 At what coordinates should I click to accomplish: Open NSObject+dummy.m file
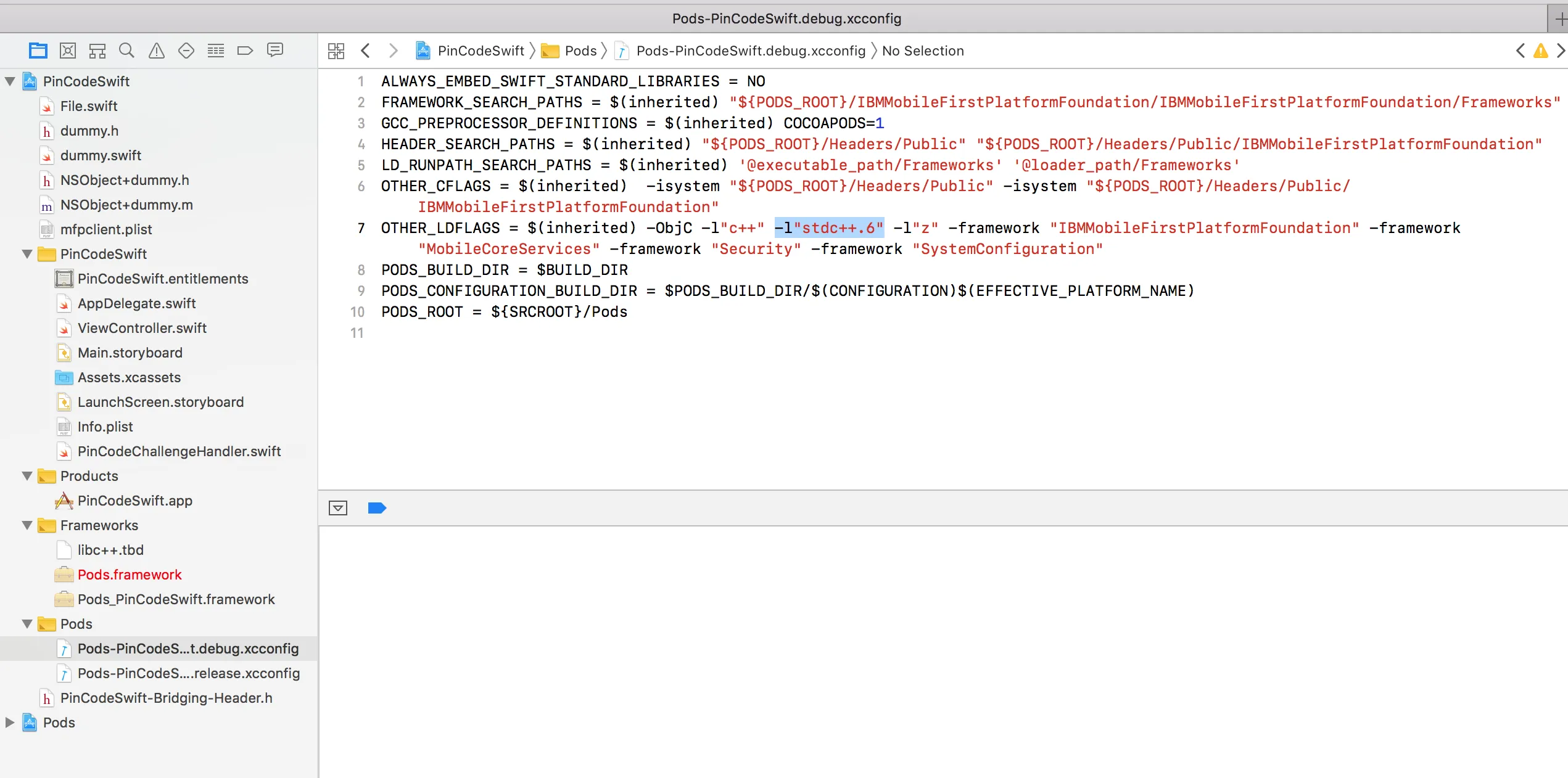(x=126, y=205)
